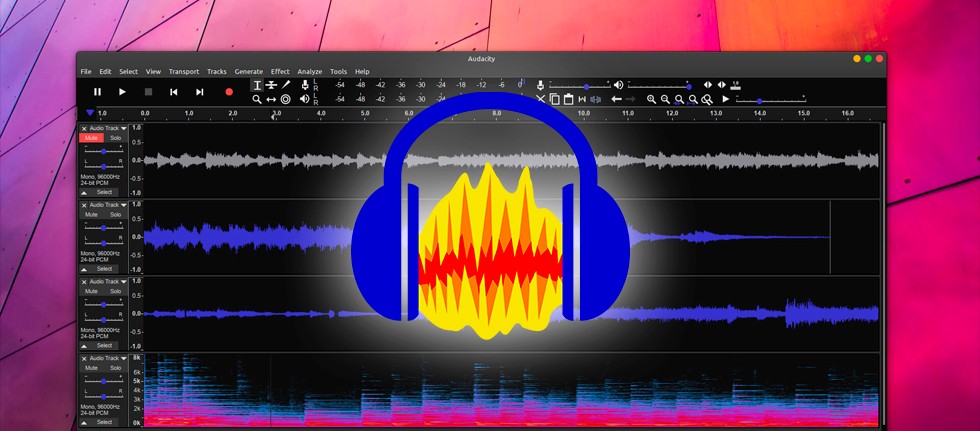Open the top track's Audio Track dropdown

click(108, 128)
